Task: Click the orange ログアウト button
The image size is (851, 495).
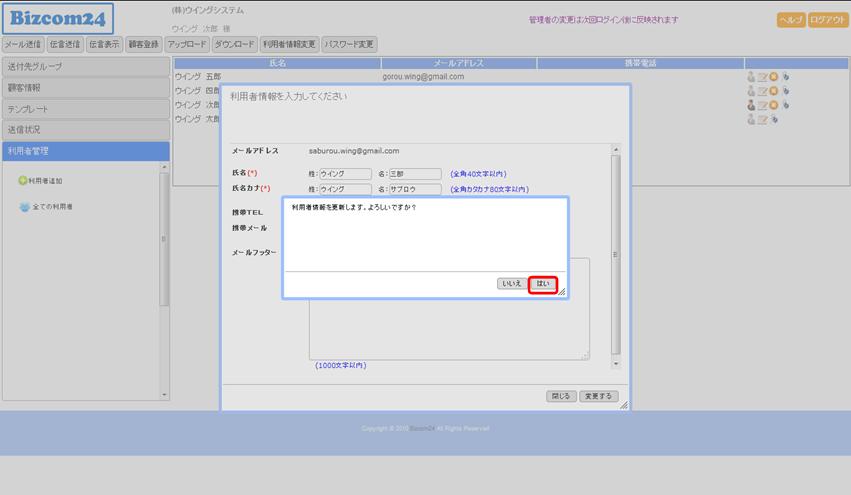Action: click(828, 20)
